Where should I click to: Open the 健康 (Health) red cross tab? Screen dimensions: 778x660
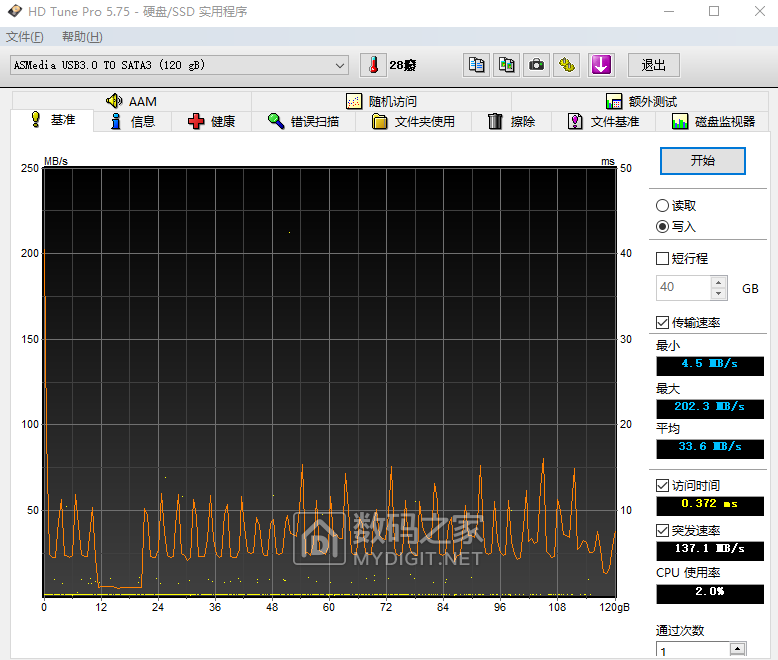tap(211, 121)
